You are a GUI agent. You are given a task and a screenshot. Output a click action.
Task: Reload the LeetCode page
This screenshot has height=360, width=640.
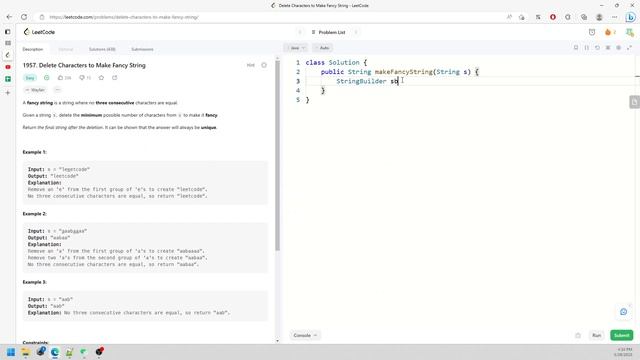(x=24, y=17)
